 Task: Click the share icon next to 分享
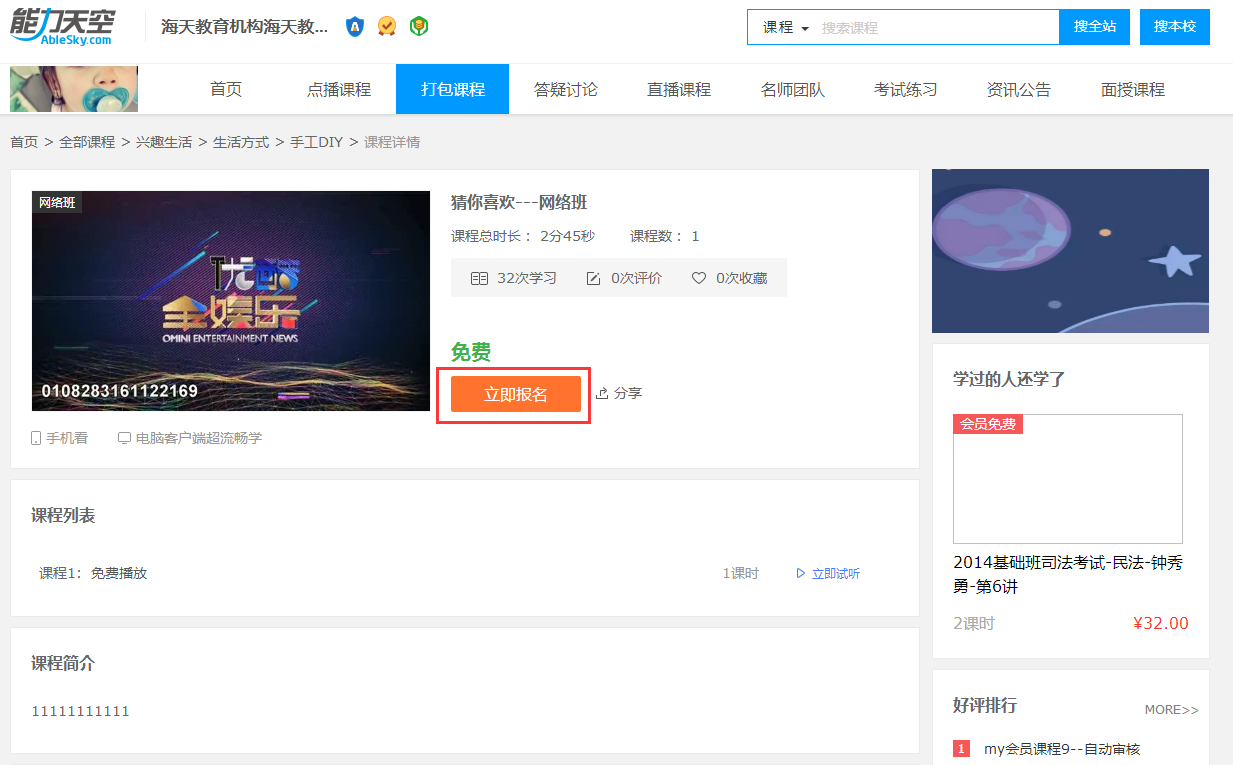(602, 393)
